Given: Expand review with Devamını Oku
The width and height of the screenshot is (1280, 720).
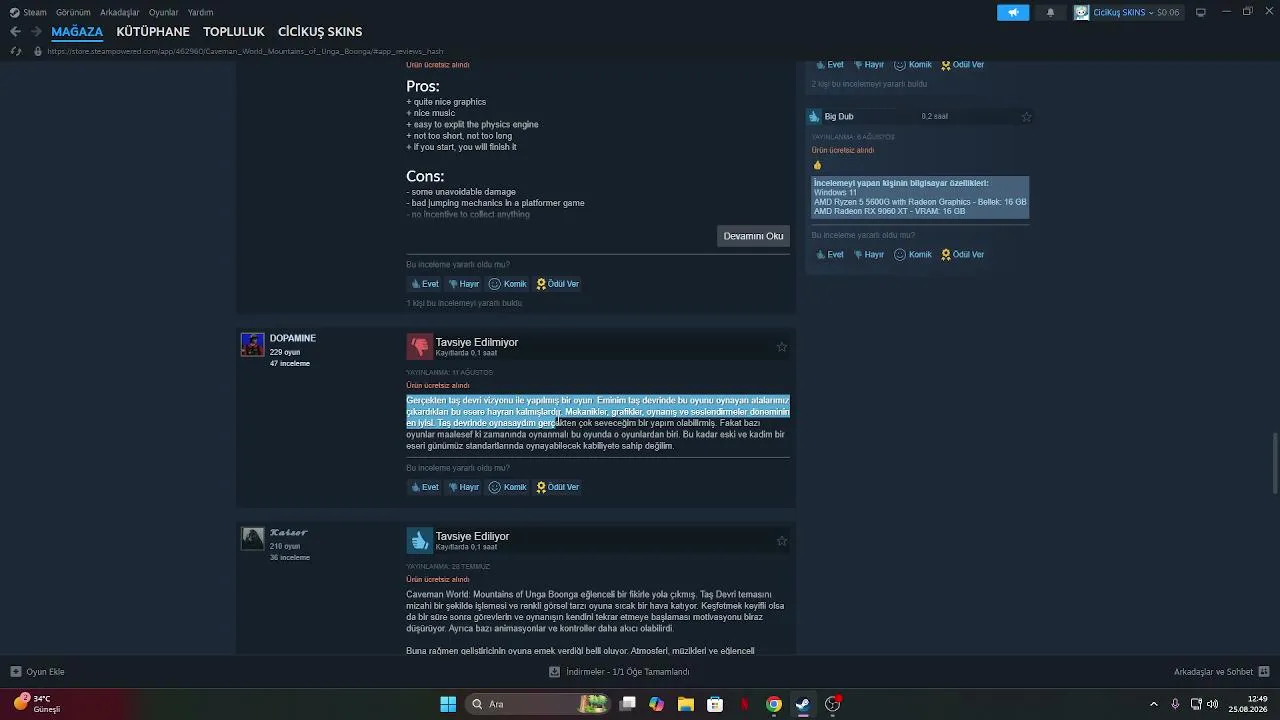Looking at the screenshot, I should (x=754, y=236).
